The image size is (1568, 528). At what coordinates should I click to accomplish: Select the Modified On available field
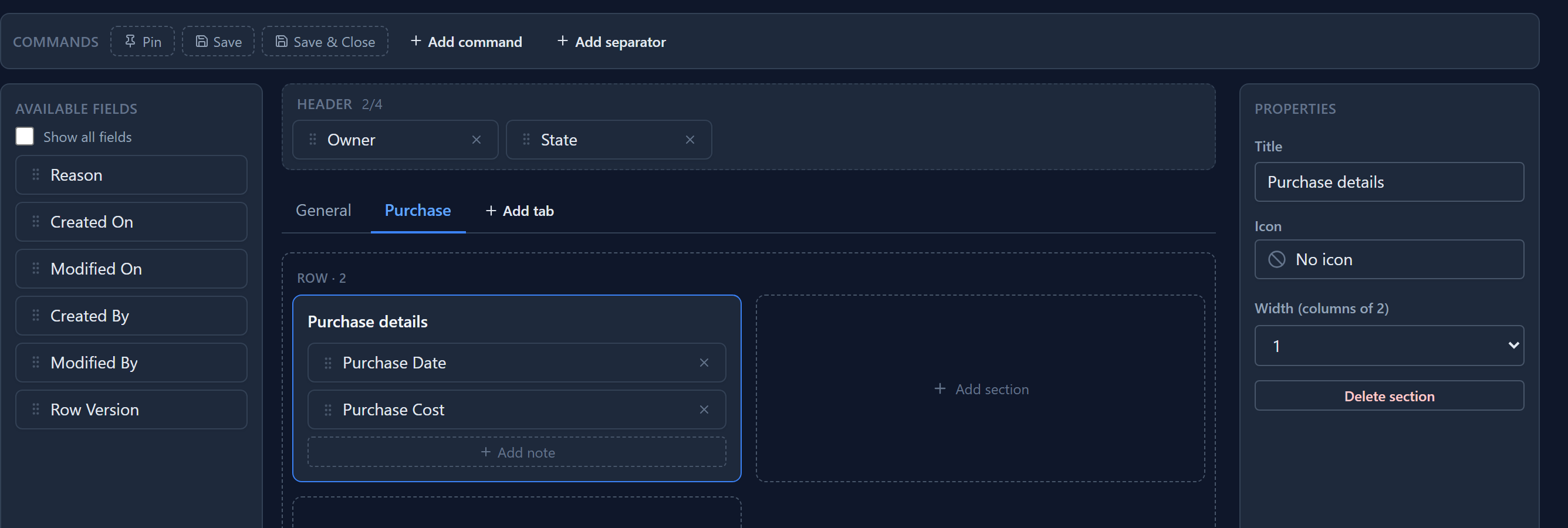point(131,268)
